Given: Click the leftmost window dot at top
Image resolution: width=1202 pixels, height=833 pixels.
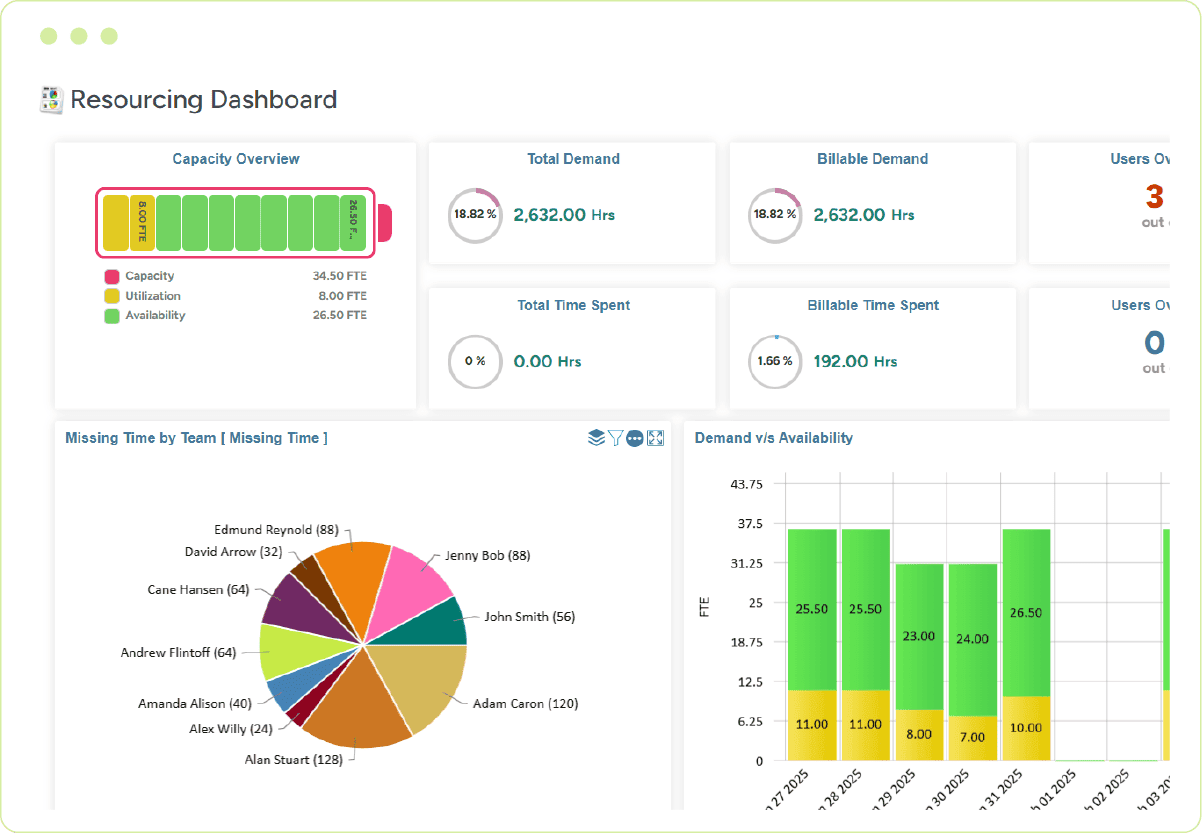Looking at the screenshot, I should [x=48, y=35].
